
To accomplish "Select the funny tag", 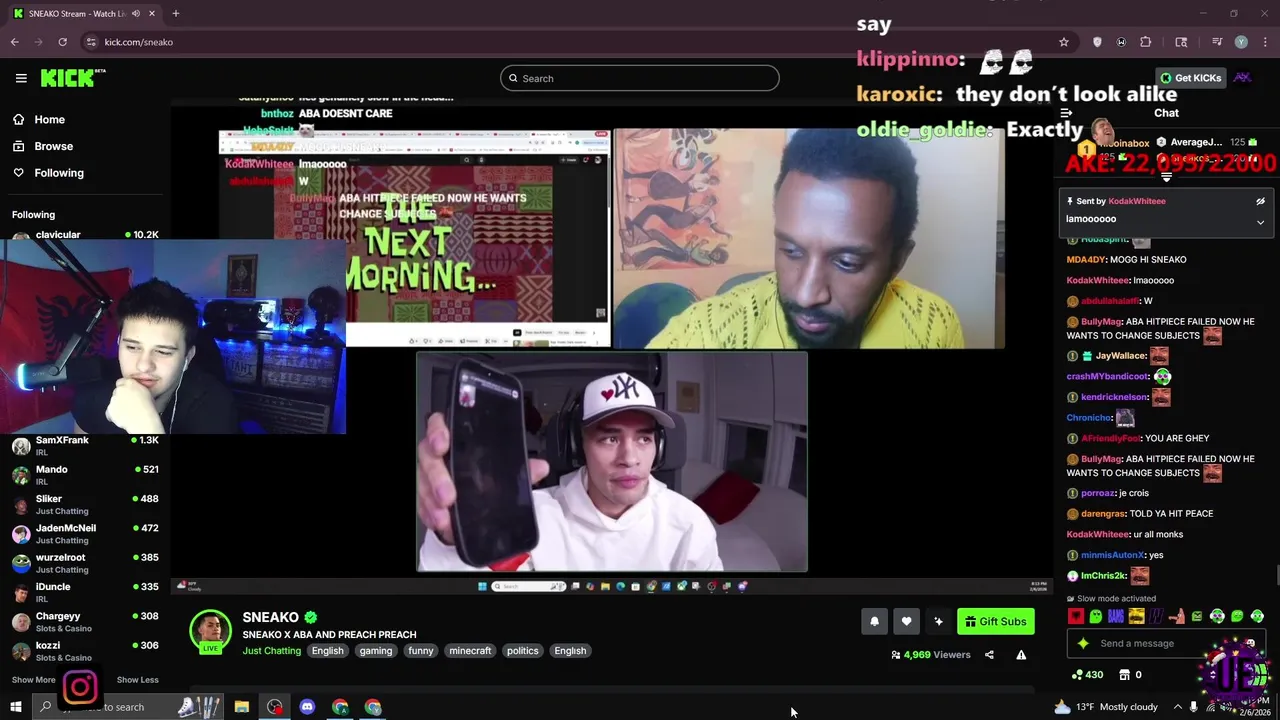I will pyautogui.click(x=421, y=651).
